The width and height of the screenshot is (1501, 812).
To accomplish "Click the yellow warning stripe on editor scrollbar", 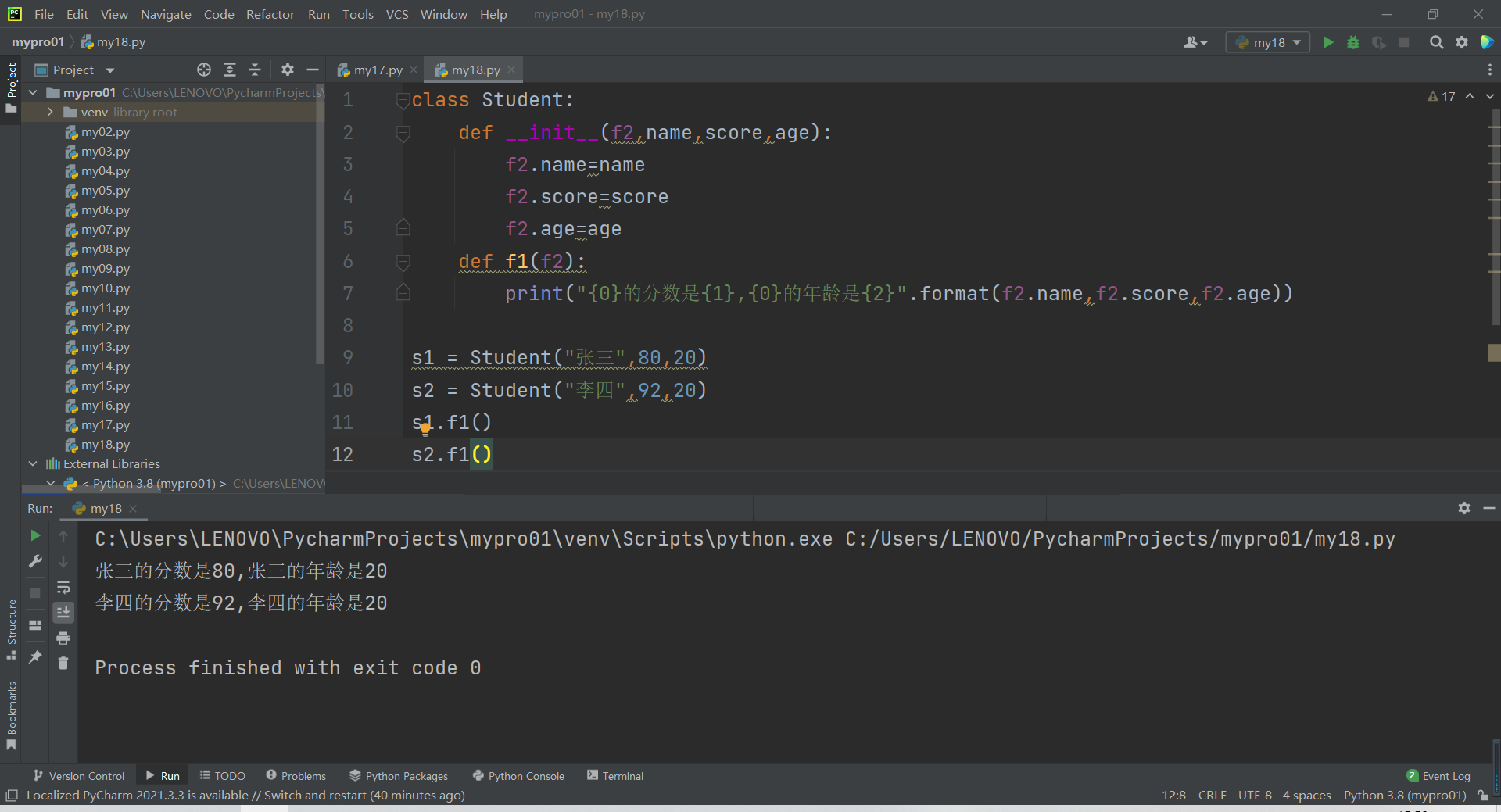I will [x=1494, y=352].
